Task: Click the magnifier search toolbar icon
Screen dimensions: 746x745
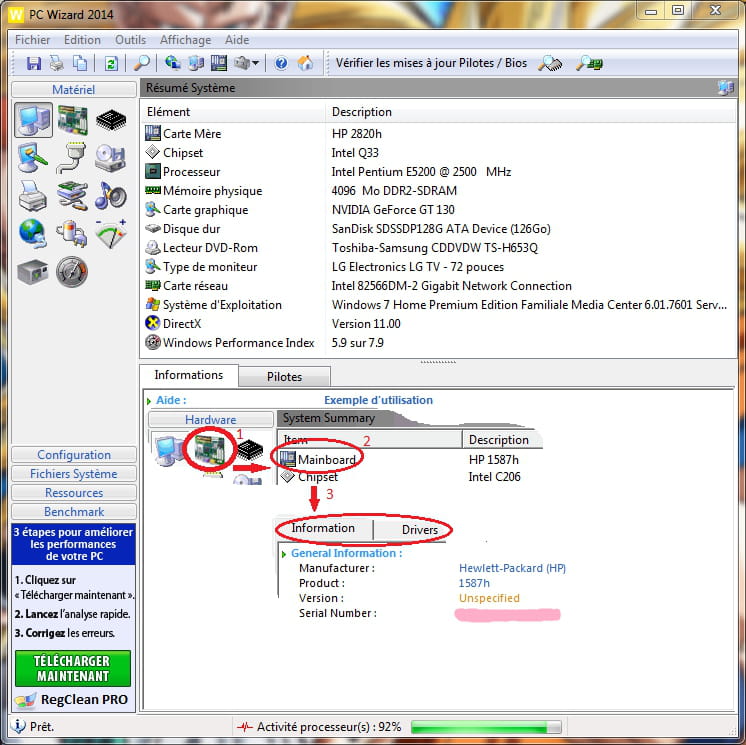Action: [143, 63]
